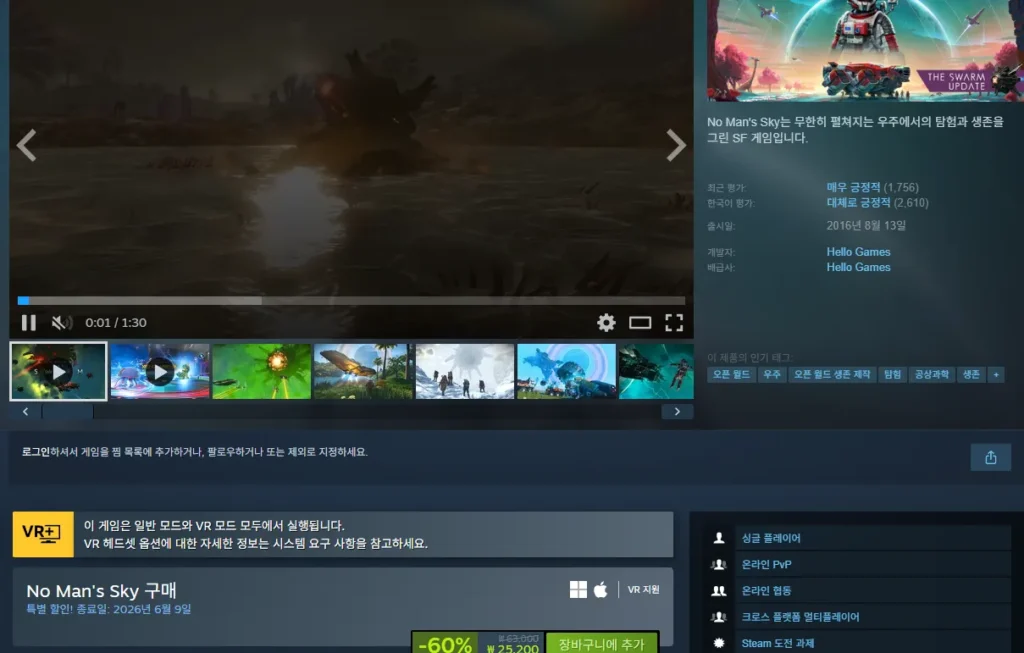Click the yellow VR mode badge
1024x653 pixels.
[43, 534]
